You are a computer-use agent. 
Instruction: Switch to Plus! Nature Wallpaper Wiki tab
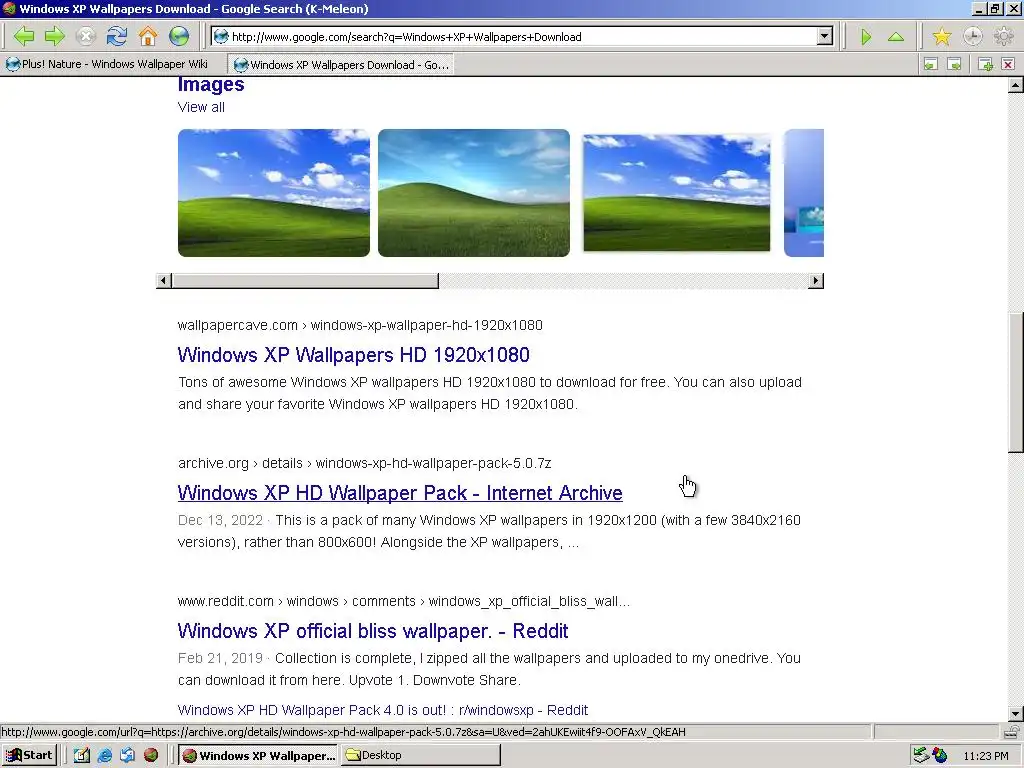[107, 64]
